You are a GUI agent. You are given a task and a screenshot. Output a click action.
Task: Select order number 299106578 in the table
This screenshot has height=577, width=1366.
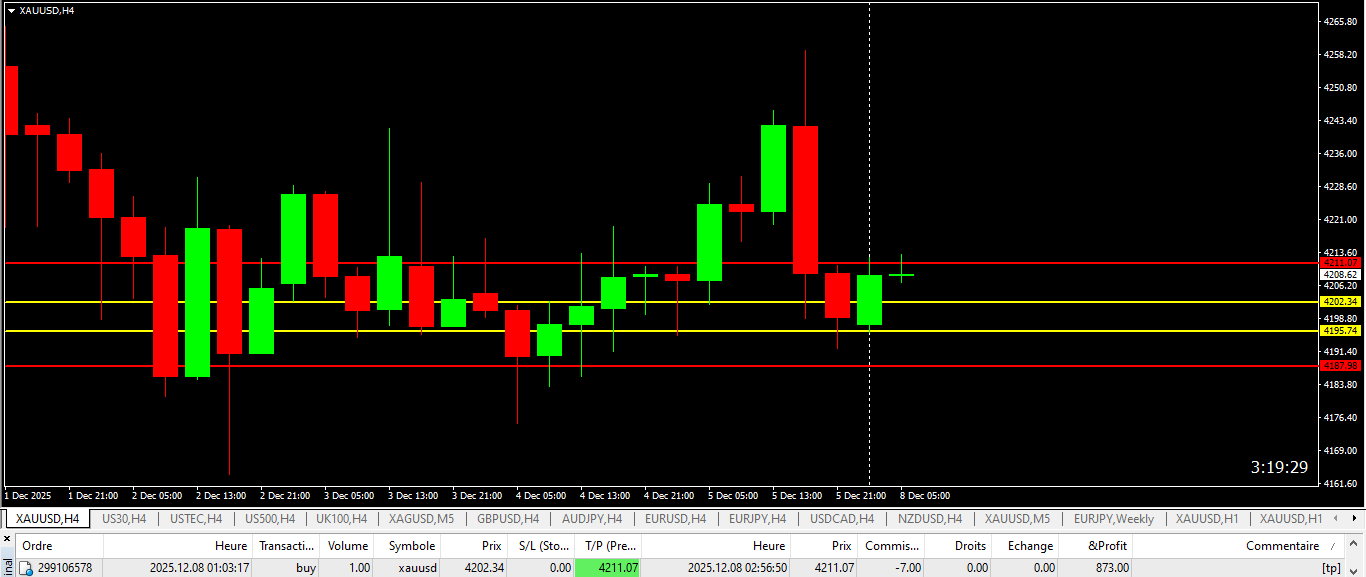65,568
